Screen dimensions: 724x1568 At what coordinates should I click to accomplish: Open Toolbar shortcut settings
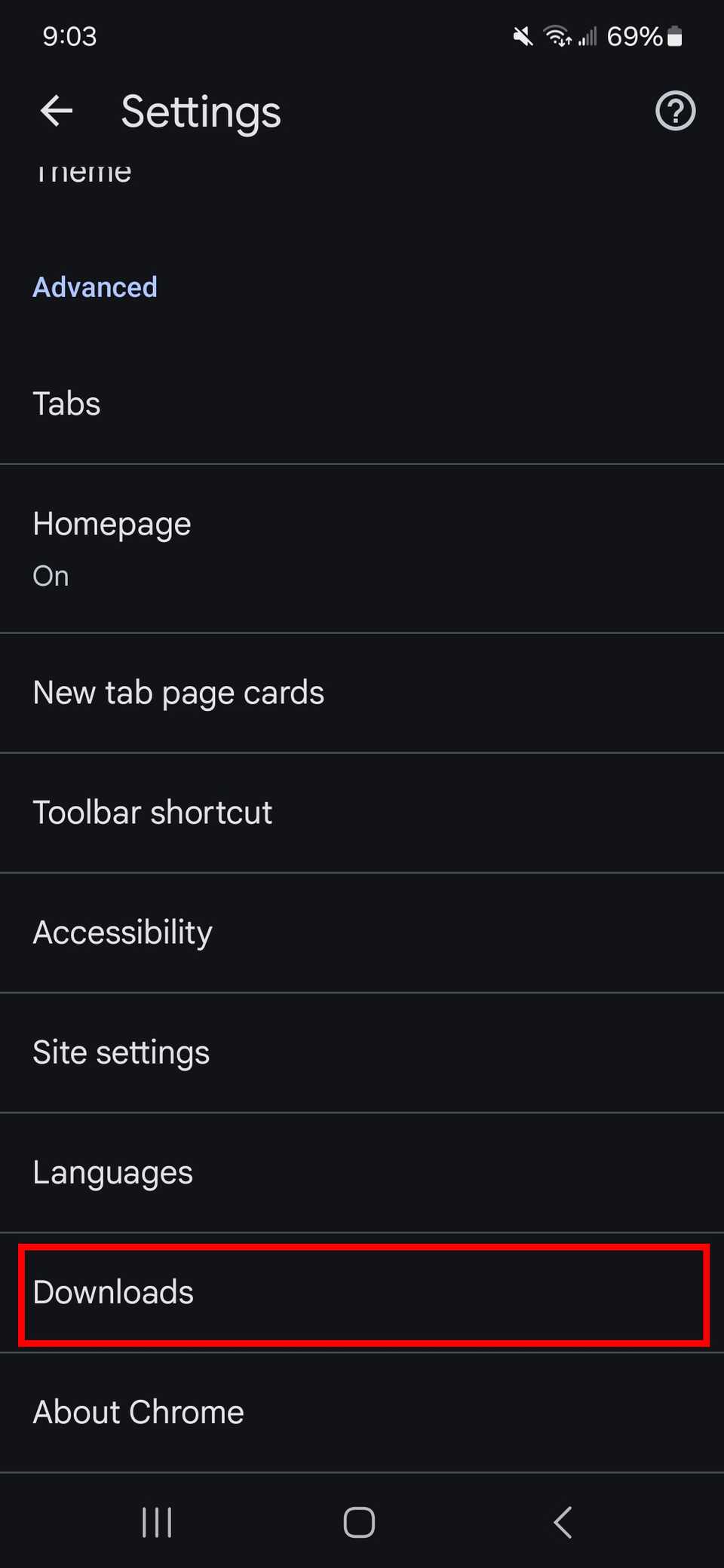pos(362,812)
